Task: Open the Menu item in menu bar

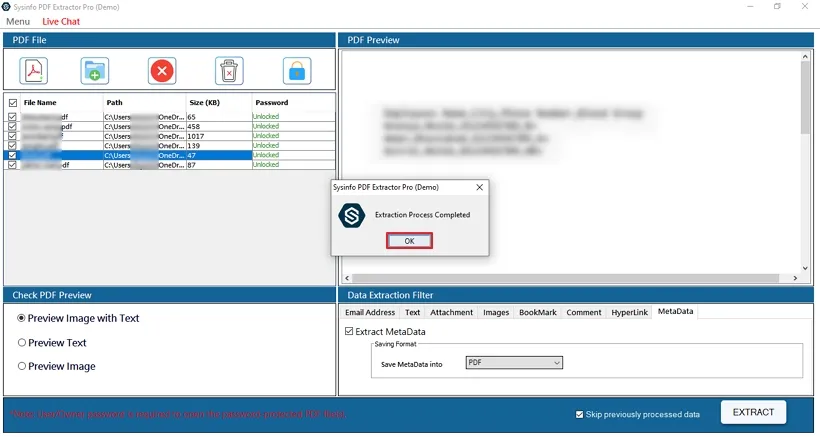Action: coord(18,21)
